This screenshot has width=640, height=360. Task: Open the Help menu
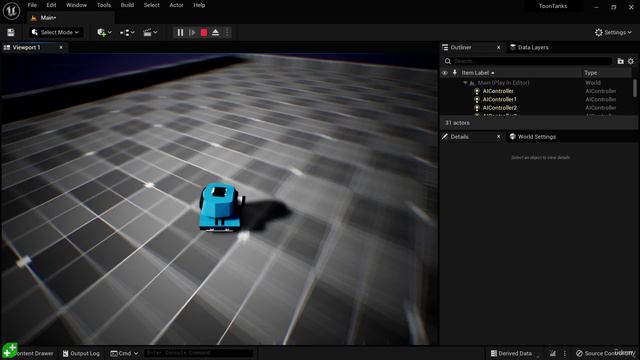point(199,5)
